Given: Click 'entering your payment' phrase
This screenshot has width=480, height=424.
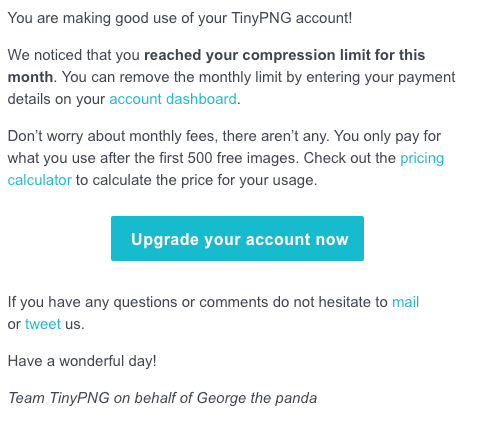Looking at the screenshot, I should [x=381, y=77].
